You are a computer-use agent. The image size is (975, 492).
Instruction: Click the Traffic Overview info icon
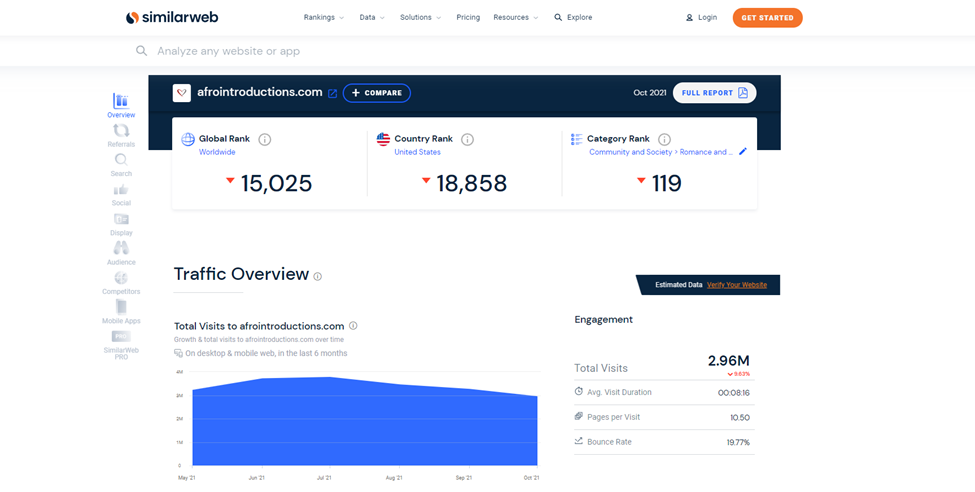[318, 276]
